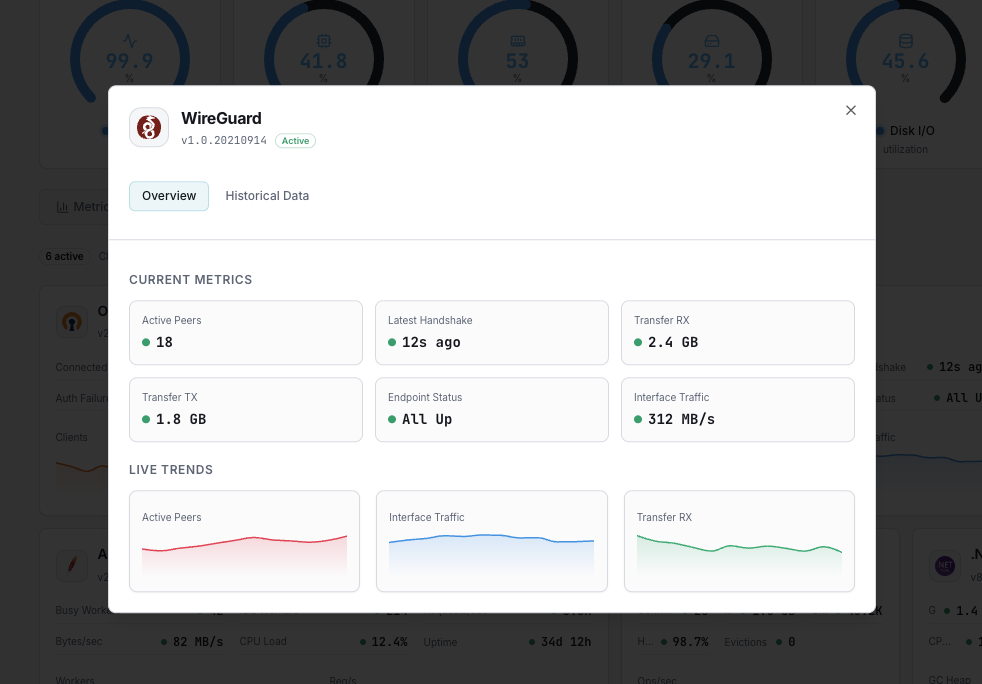Select the OpenVPN padlock icon in the background panel
This screenshot has height=684, width=982.
(71, 322)
